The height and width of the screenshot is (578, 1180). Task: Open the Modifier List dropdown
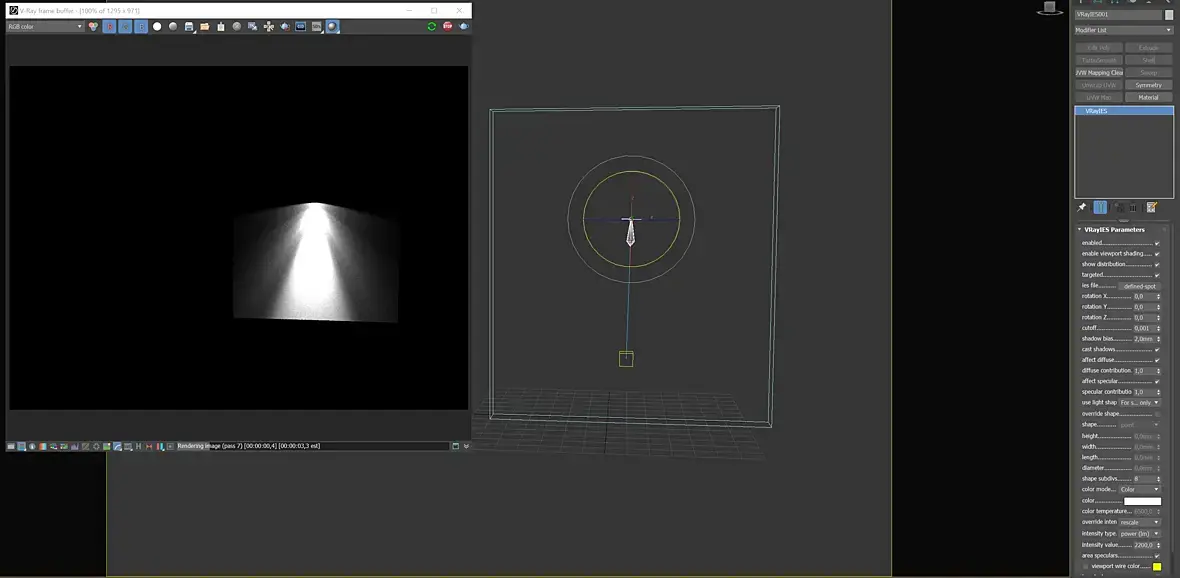[1124, 30]
